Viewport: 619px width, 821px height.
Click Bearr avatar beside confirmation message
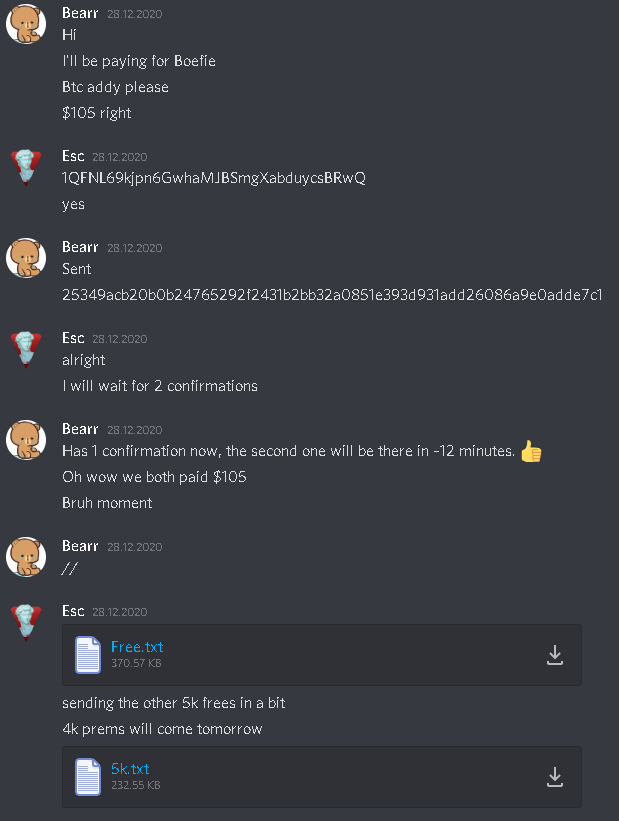point(26,440)
